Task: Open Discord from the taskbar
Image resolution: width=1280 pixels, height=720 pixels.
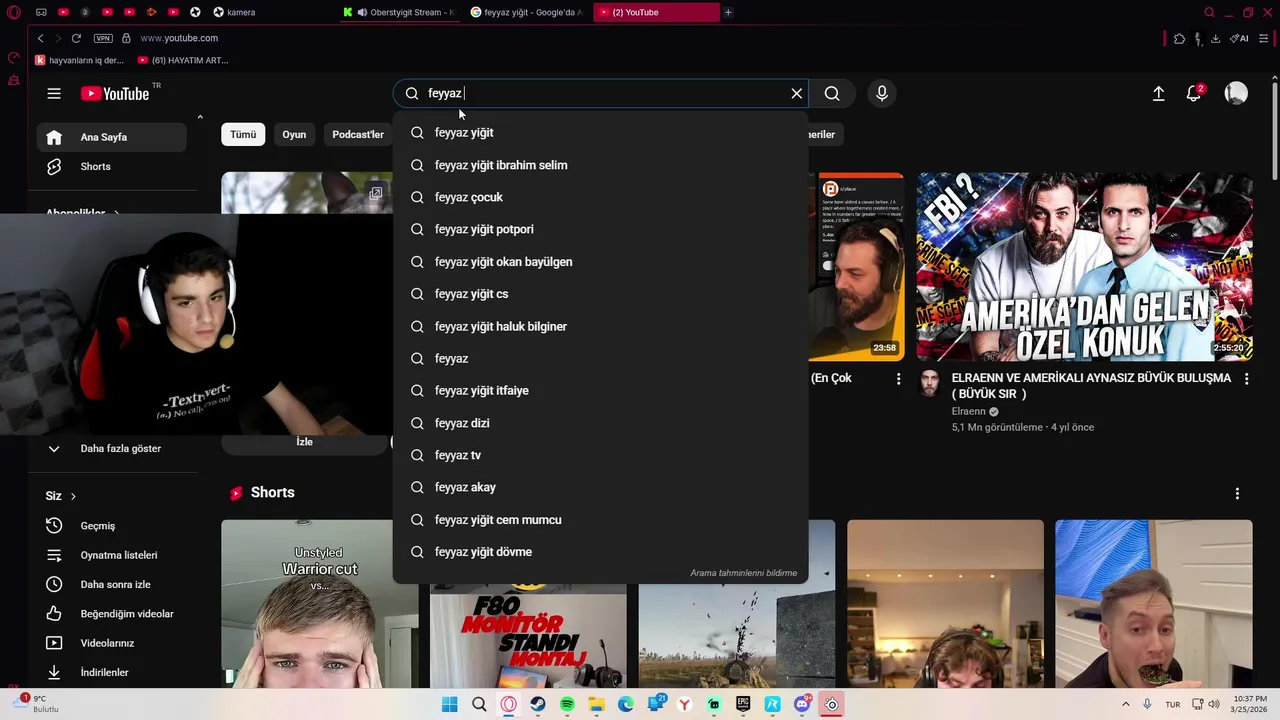Action: (x=802, y=704)
